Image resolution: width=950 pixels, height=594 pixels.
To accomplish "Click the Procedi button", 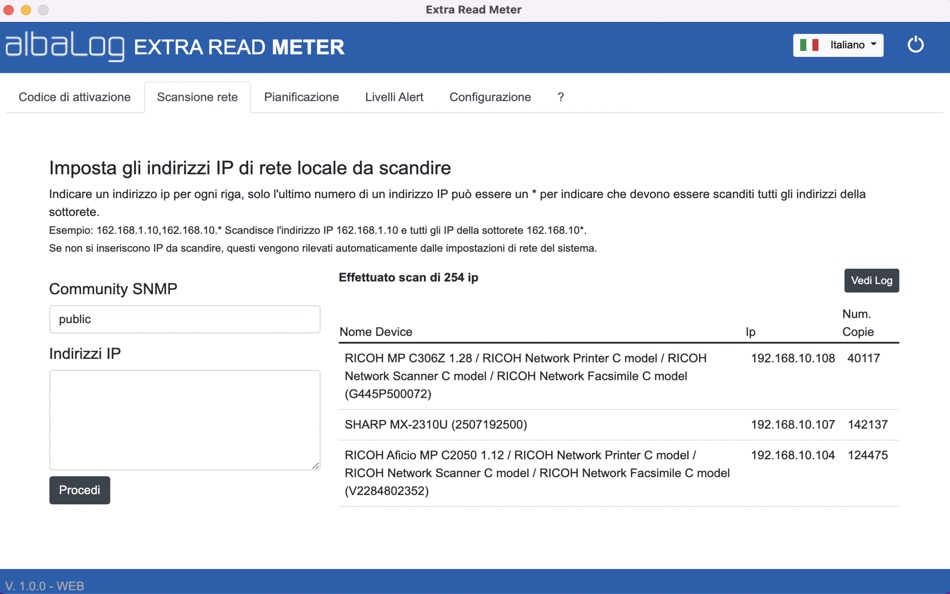I will (79, 490).
